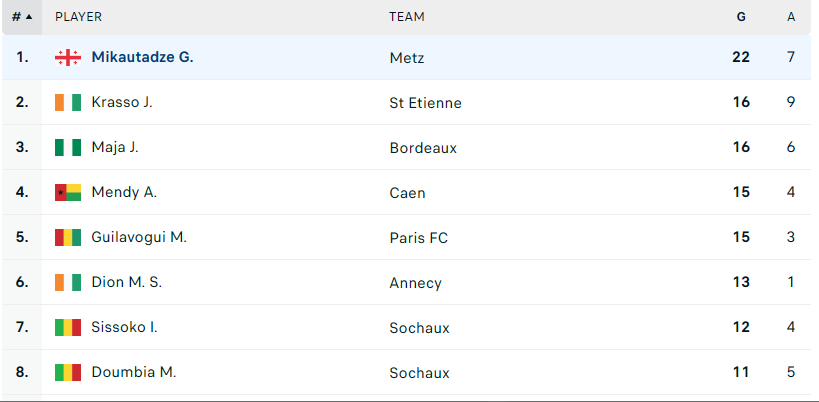Sort by the rank # column arrow
Screen dimensions: 819x402
point(22,17)
